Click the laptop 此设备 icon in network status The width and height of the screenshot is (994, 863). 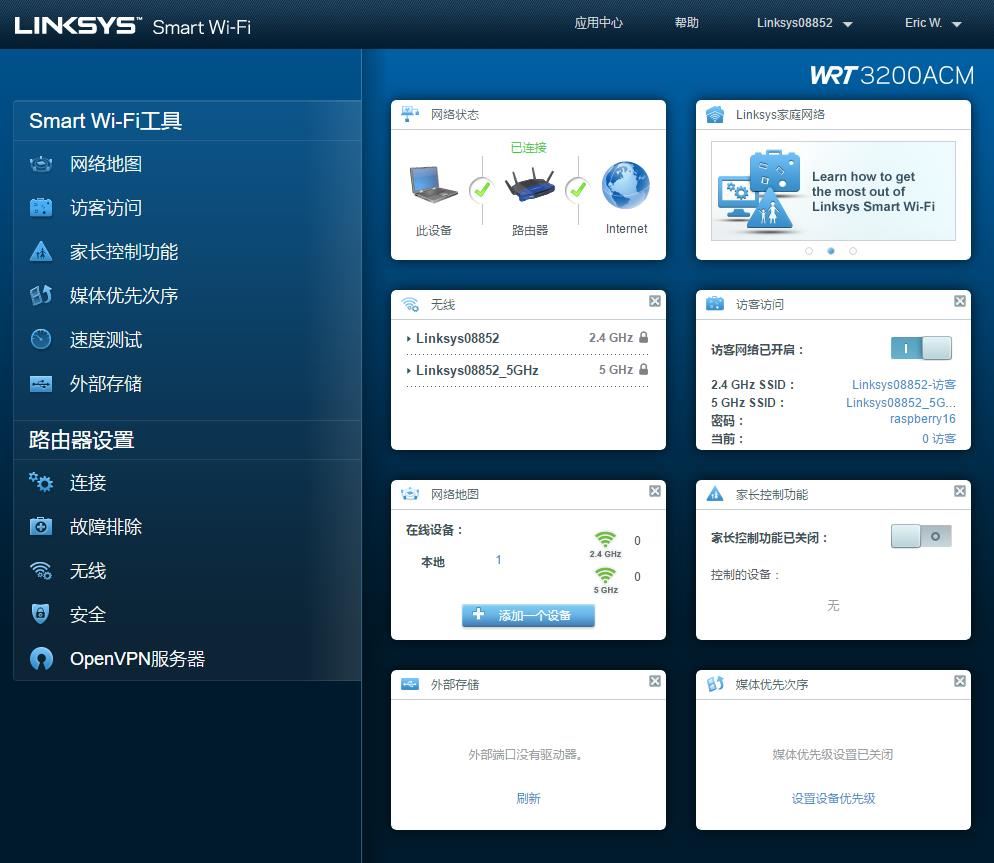point(434,184)
